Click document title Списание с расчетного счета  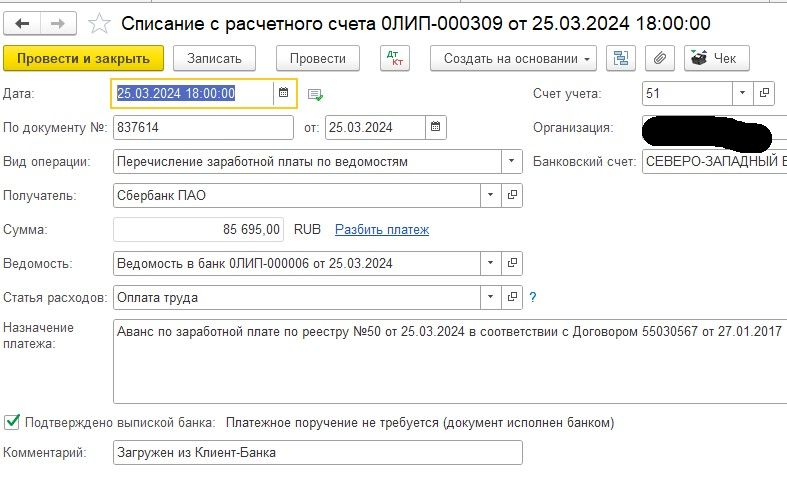pos(416,24)
